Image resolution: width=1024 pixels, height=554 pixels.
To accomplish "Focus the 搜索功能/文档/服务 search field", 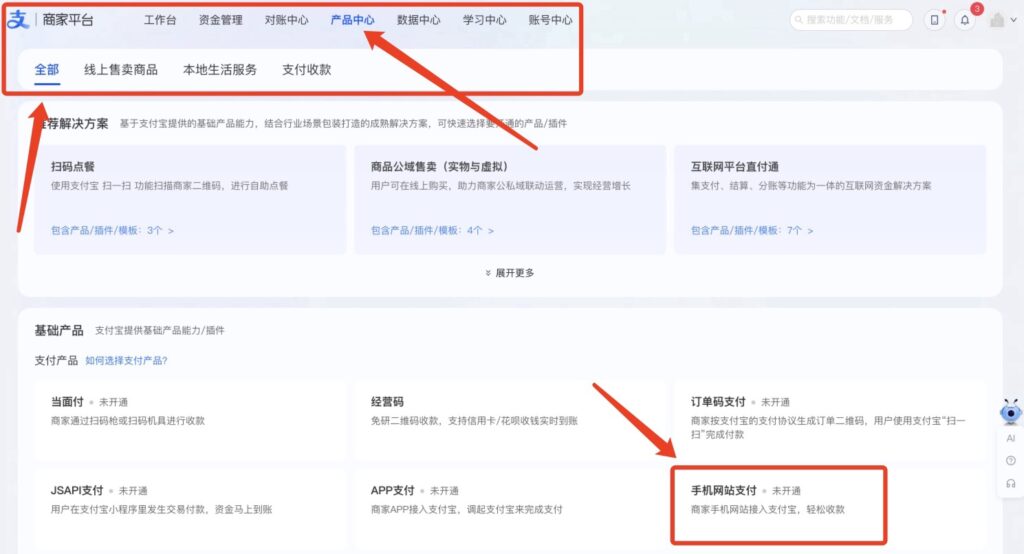I will pyautogui.click(x=851, y=20).
